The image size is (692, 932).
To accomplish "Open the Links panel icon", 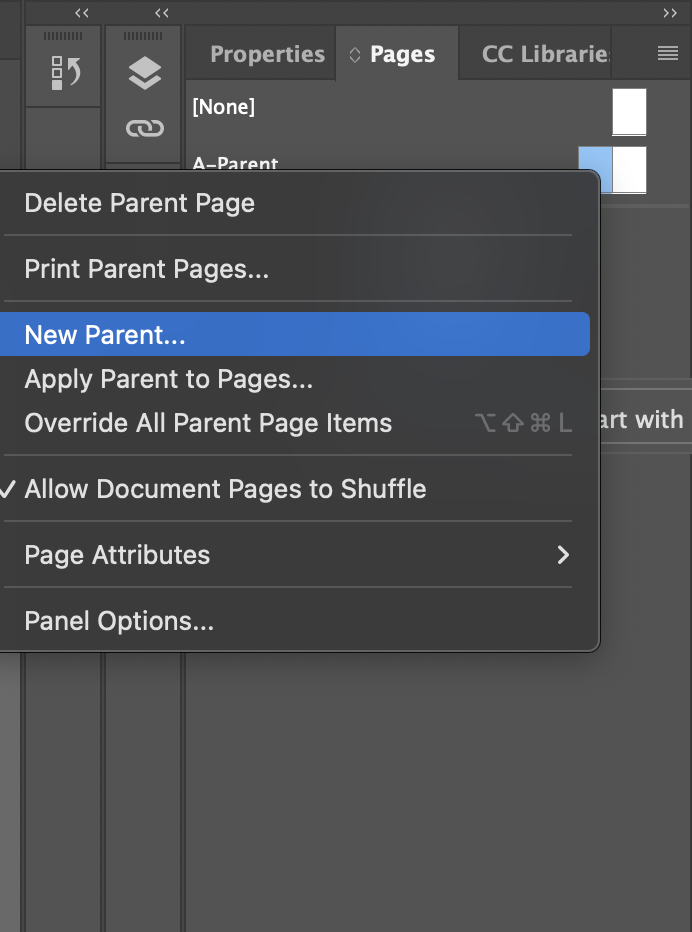I will click(x=144, y=128).
